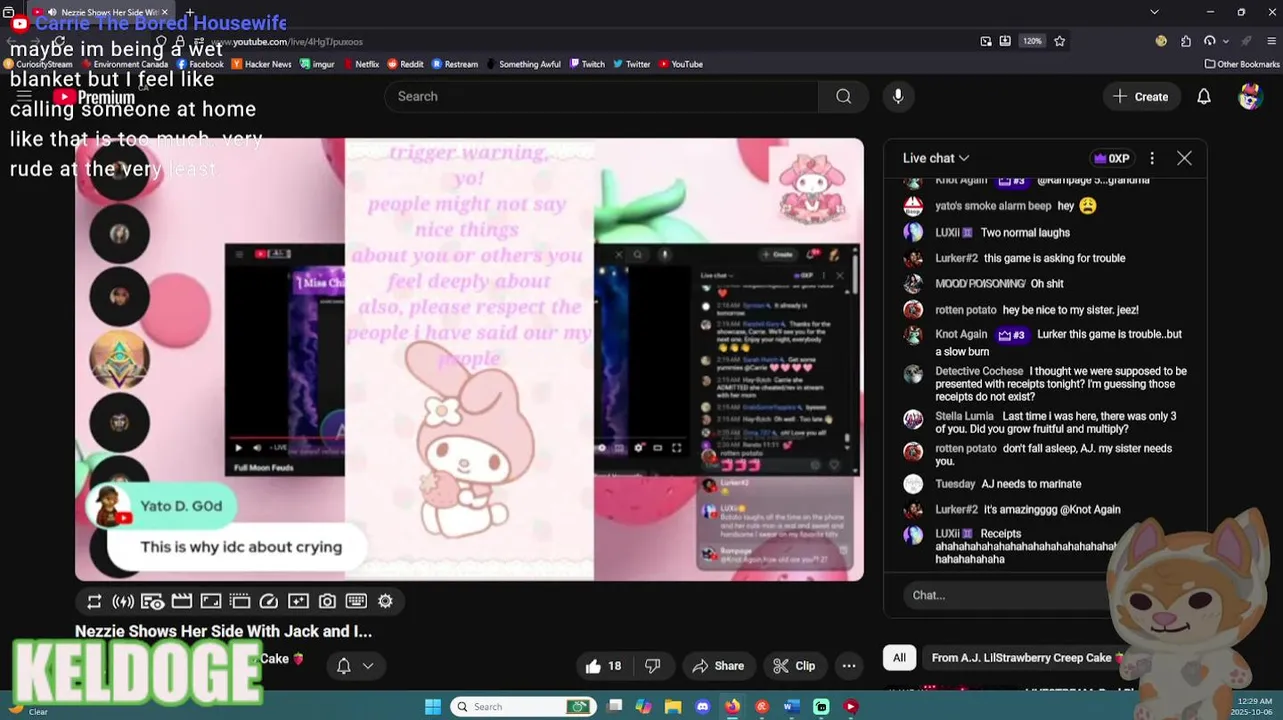Focus the YouTube search field

pos(602,96)
